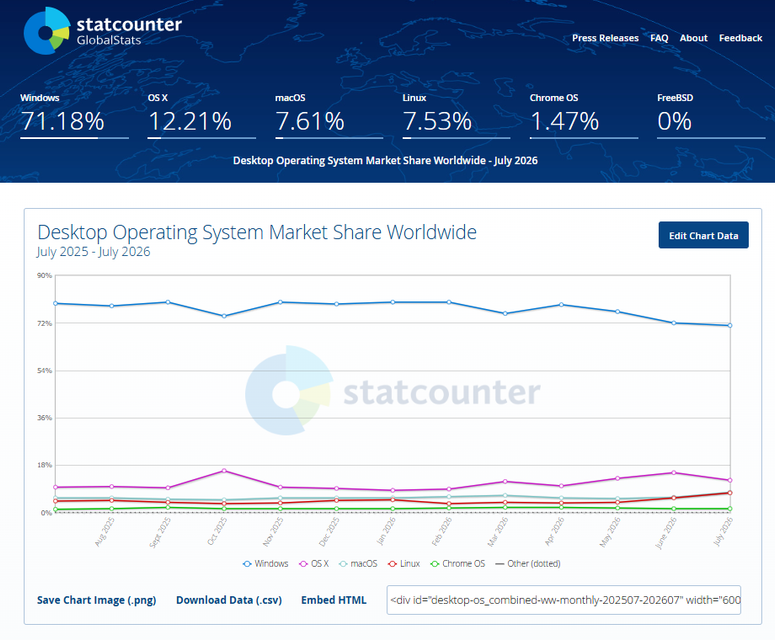The image size is (775, 640).
Task: Click the Chrome OS data point at July 2026
Action: point(730,509)
